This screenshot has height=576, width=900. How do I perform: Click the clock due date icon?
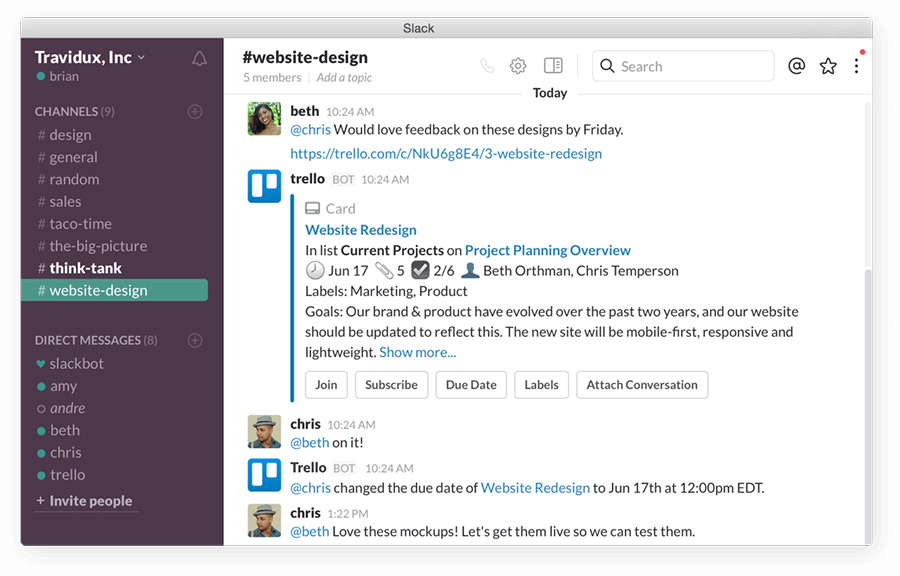(315, 270)
